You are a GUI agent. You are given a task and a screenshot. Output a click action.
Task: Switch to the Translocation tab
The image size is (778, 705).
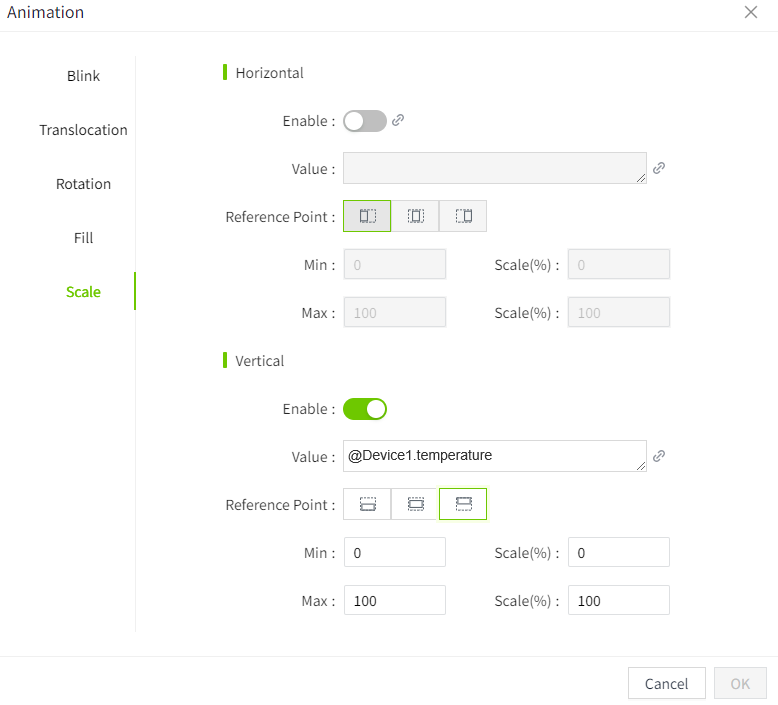pos(83,130)
